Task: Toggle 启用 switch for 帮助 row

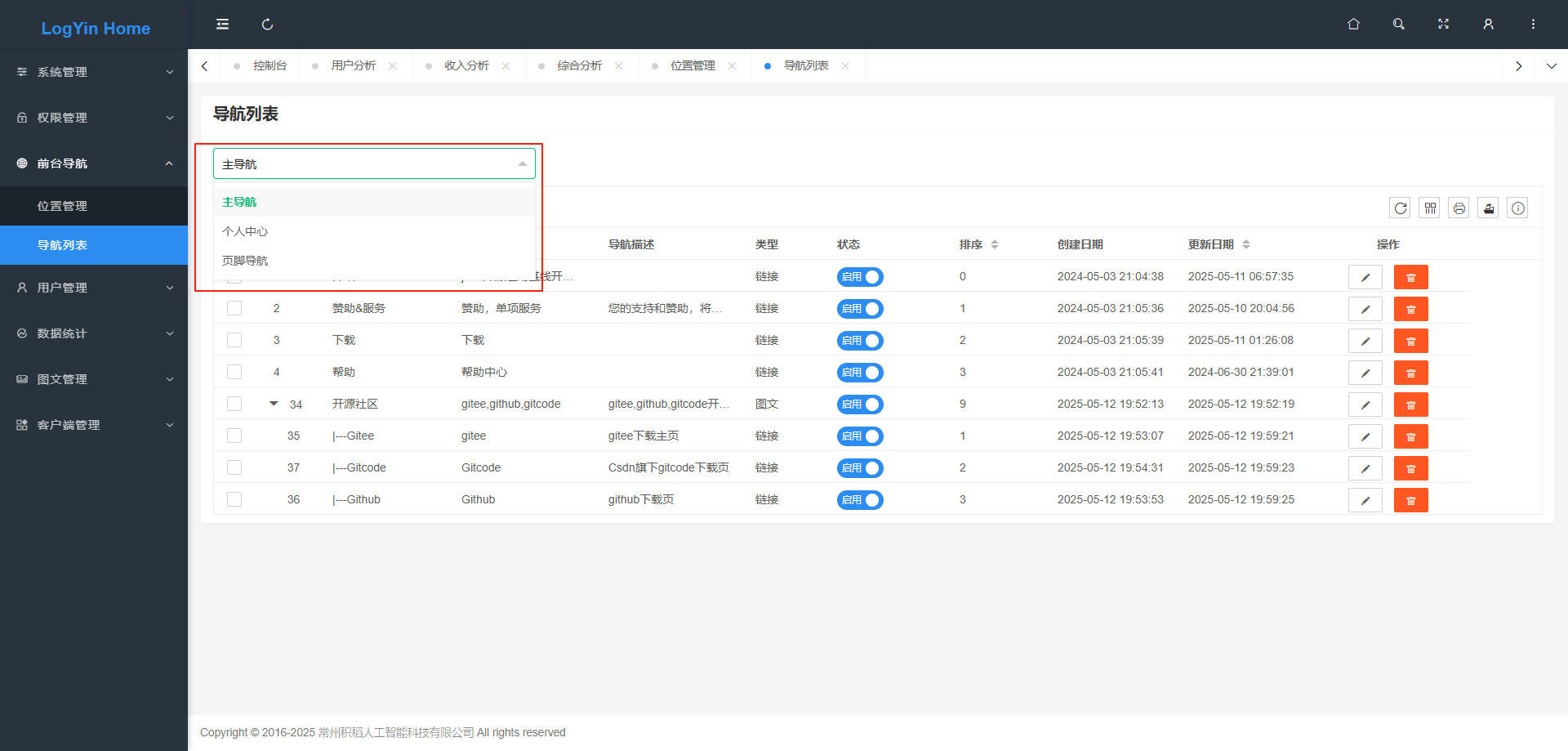Action: tap(860, 373)
